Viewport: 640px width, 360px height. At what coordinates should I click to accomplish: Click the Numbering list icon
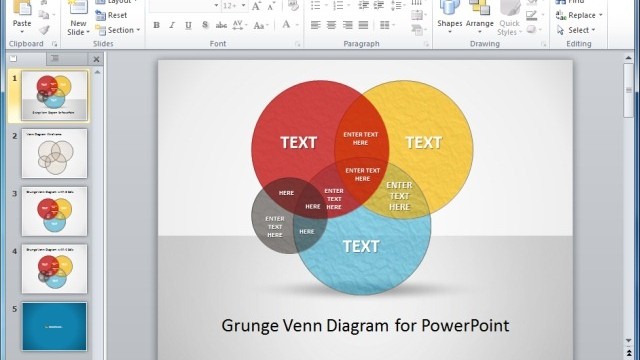[x=338, y=5]
